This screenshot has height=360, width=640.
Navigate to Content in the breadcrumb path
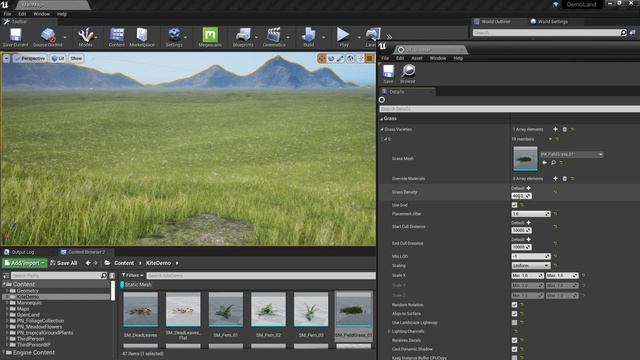[124, 263]
